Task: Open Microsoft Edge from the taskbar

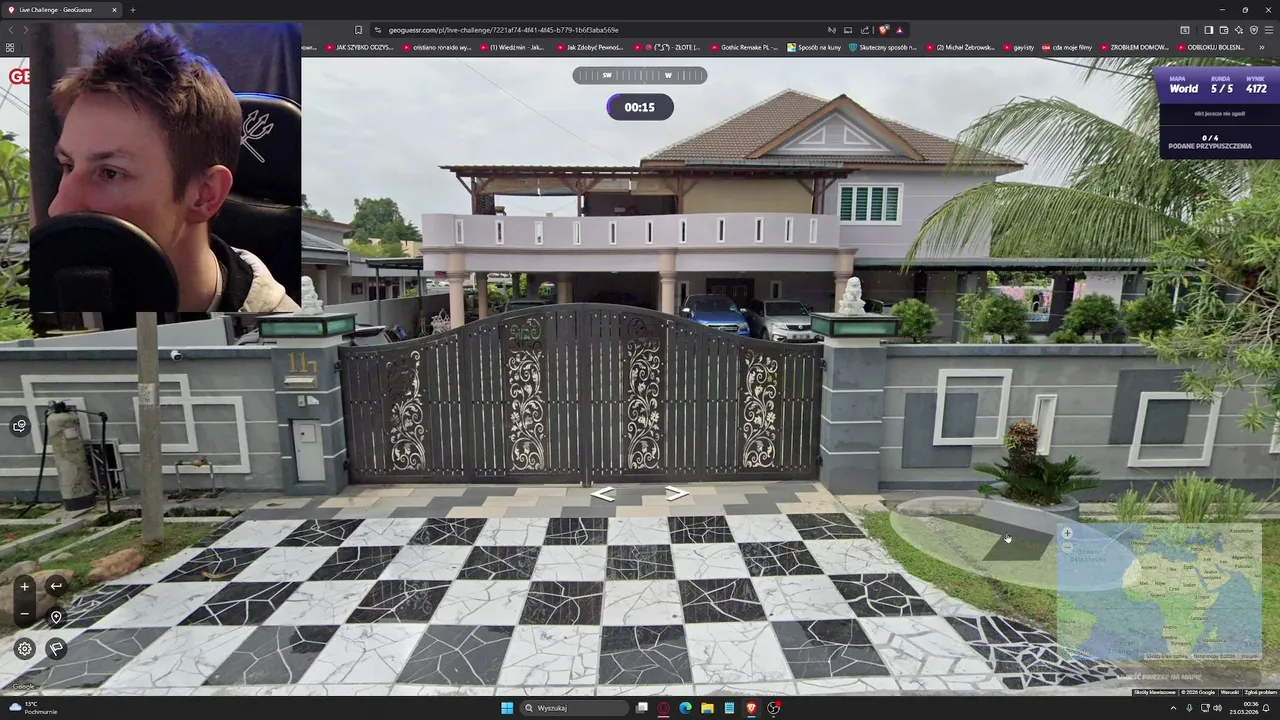Action: point(685,708)
